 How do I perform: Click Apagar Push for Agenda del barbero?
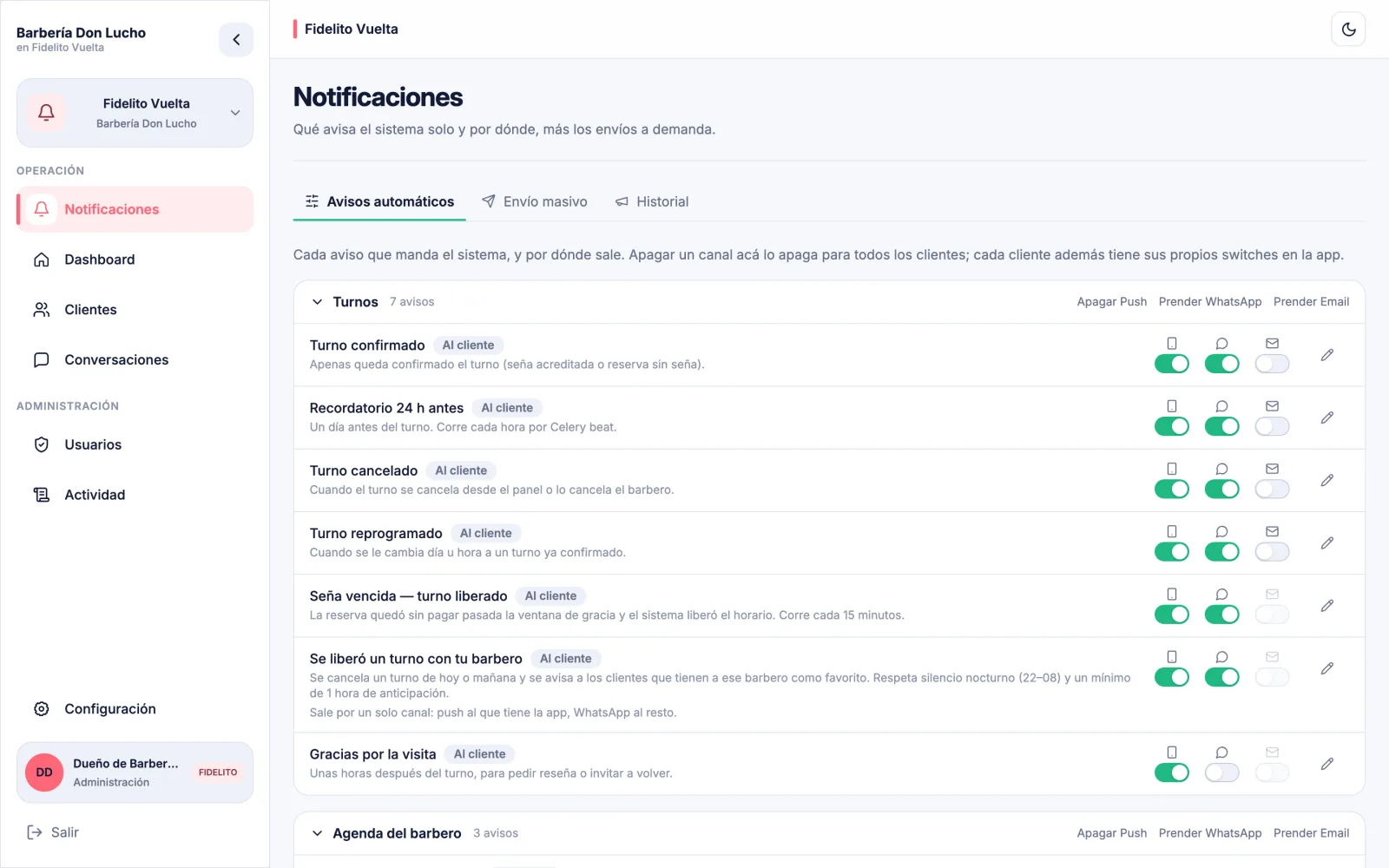coord(1111,833)
